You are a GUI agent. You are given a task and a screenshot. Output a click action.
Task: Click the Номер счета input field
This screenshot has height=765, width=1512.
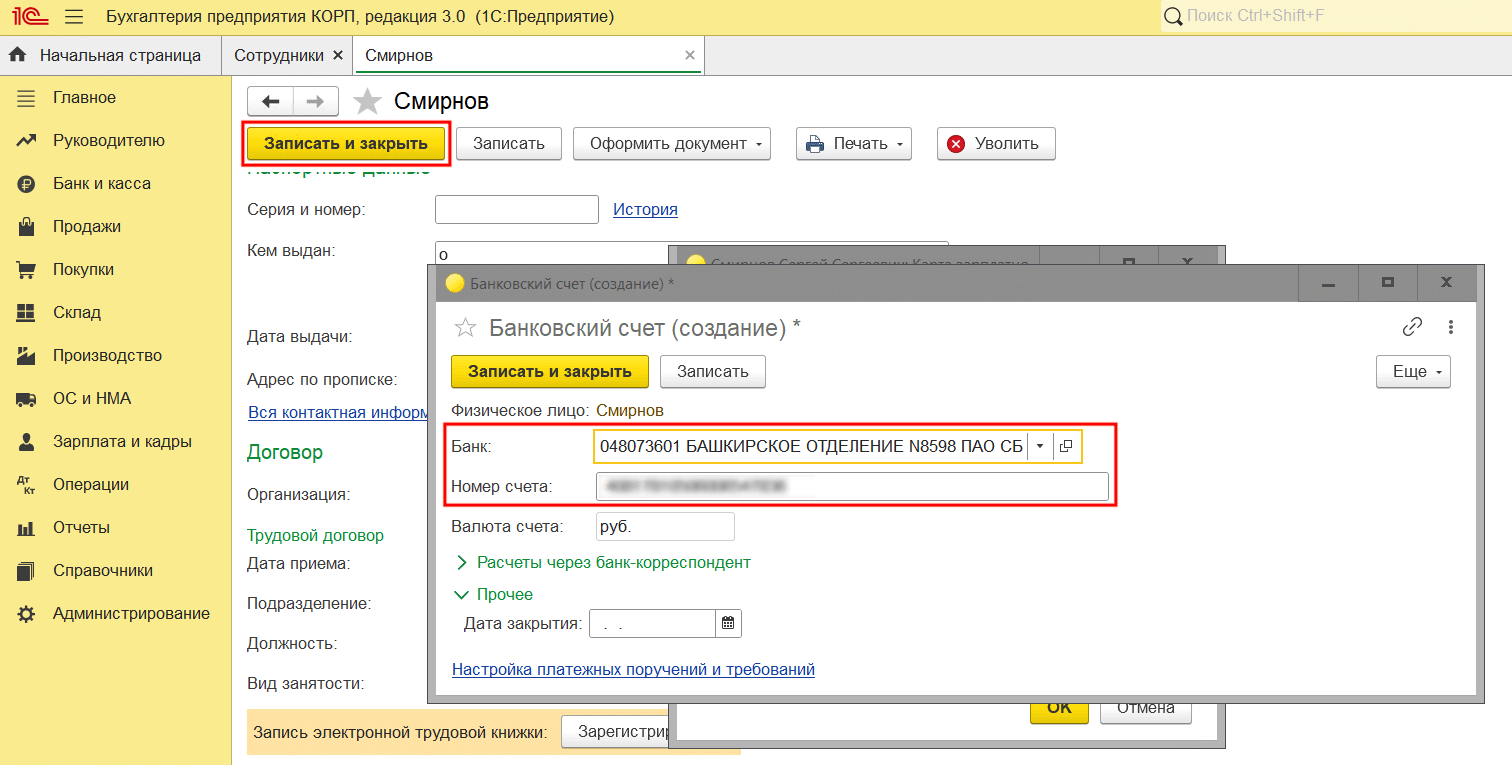coord(851,486)
